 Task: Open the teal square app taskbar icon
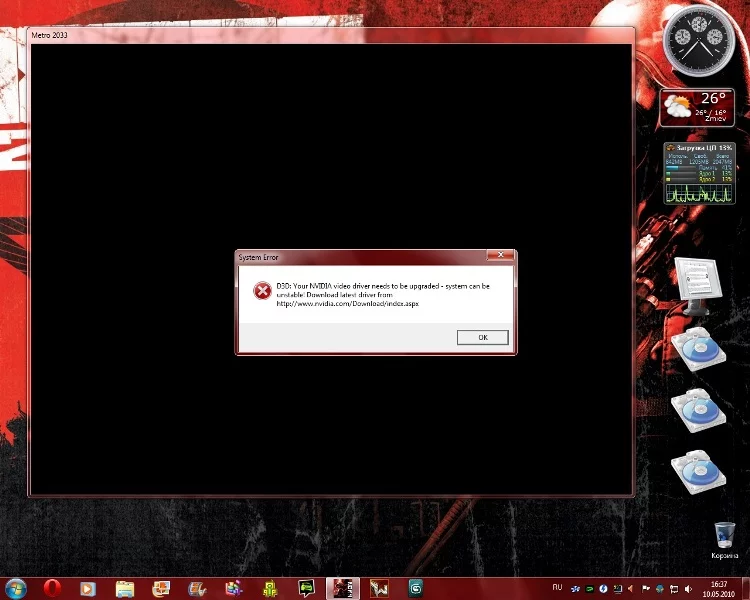click(x=415, y=589)
